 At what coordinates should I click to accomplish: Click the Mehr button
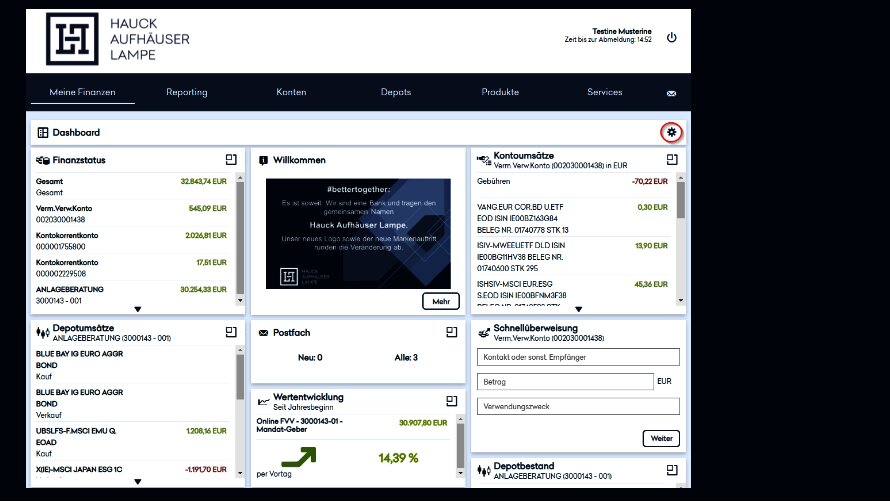pyautogui.click(x=441, y=301)
